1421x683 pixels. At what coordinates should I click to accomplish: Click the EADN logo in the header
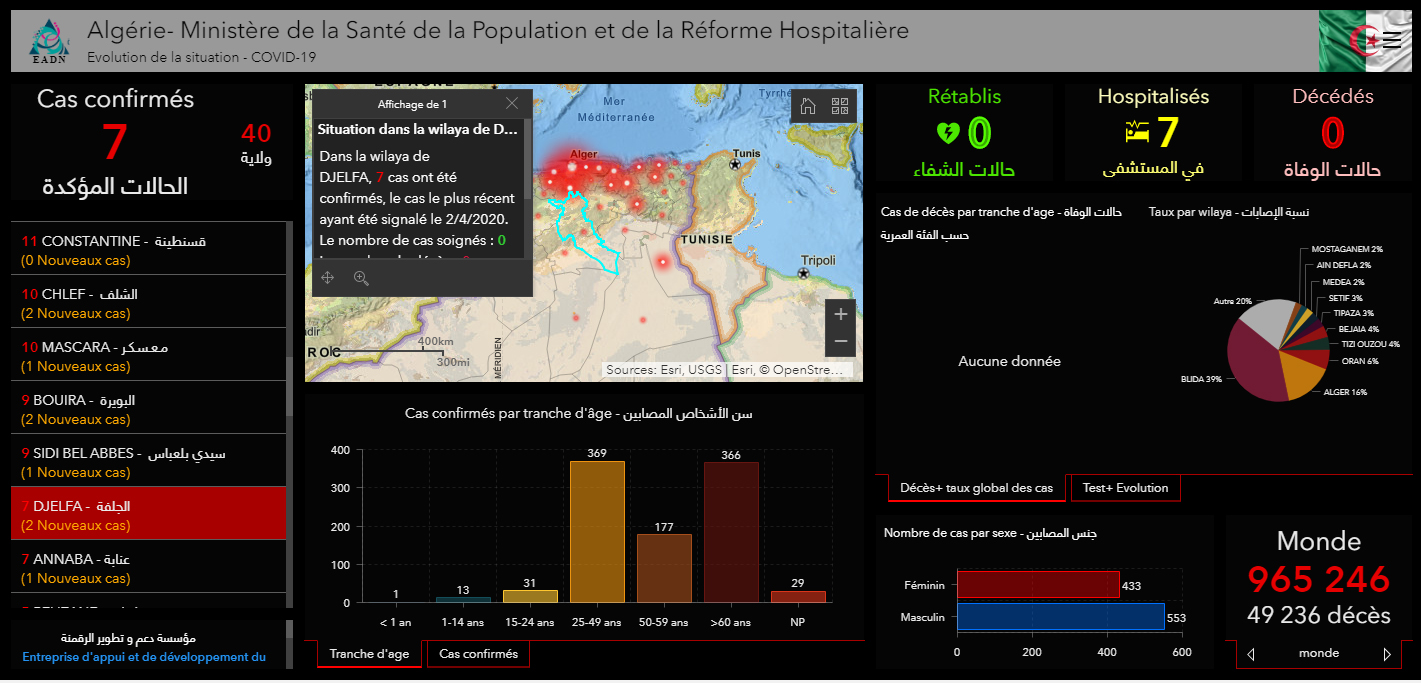click(49, 41)
